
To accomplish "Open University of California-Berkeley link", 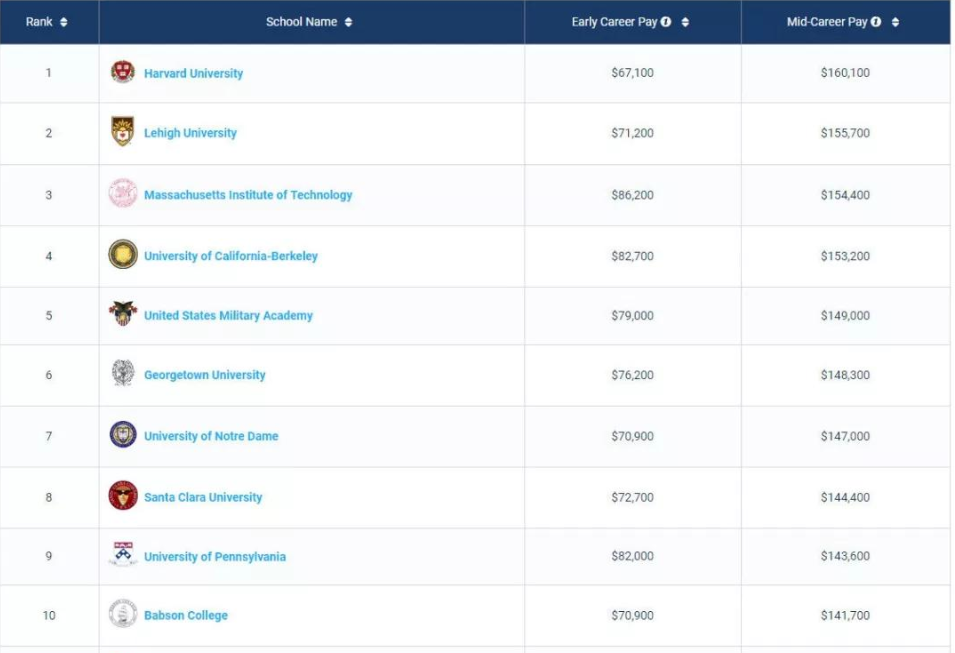I will [x=231, y=256].
